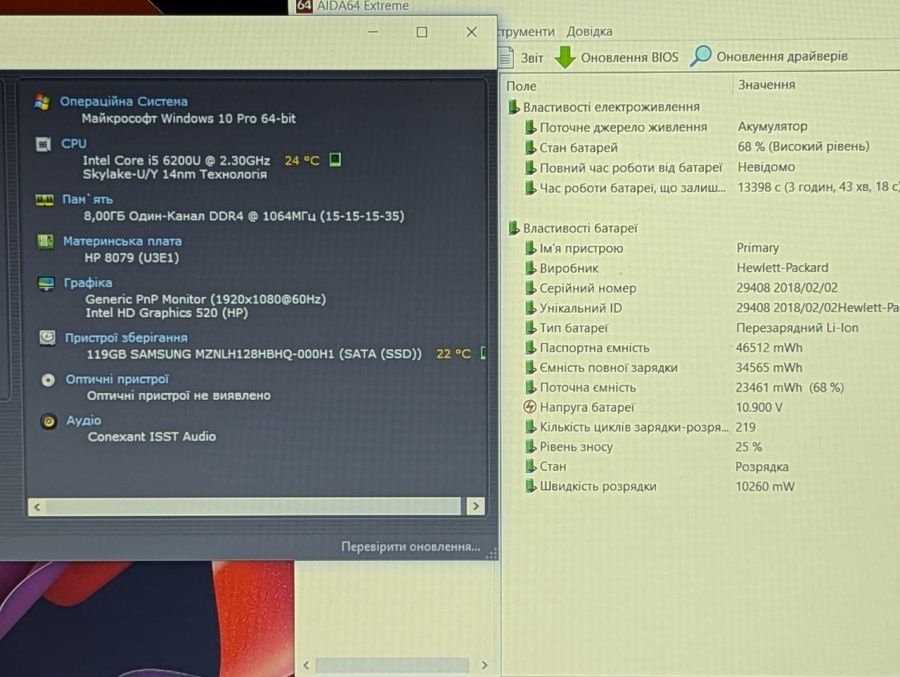Click the icon beside Виробник row
Viewport: 900px width, 677px height.
(x=531, y=268)
